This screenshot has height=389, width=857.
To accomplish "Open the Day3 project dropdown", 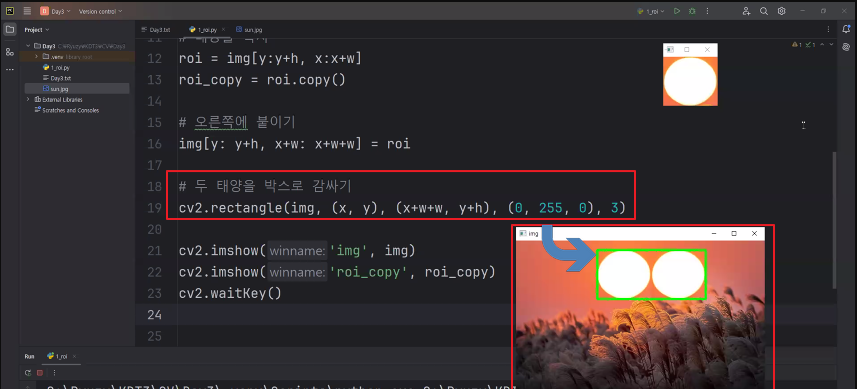I will (x=56, y=11).
